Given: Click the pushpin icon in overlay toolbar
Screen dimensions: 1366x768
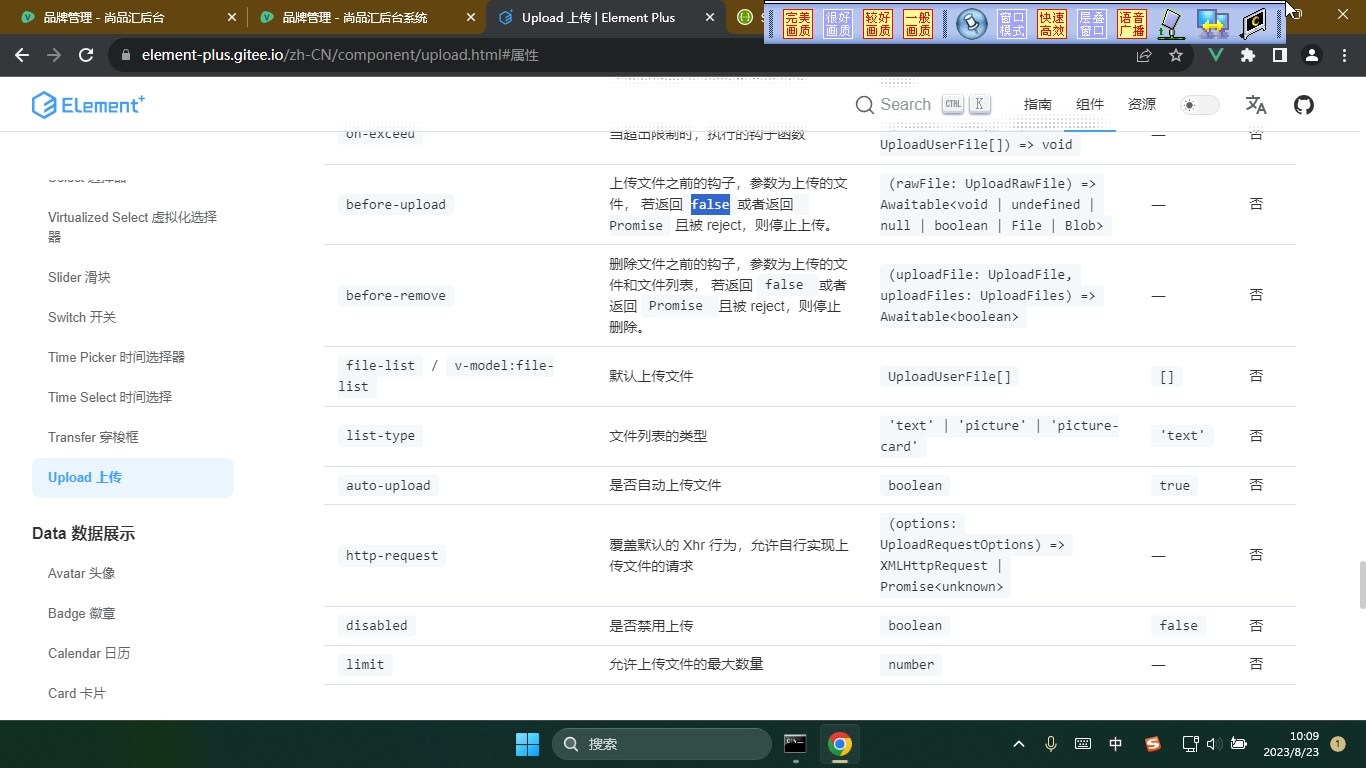Looking at the screenshot, I should 972,24.
